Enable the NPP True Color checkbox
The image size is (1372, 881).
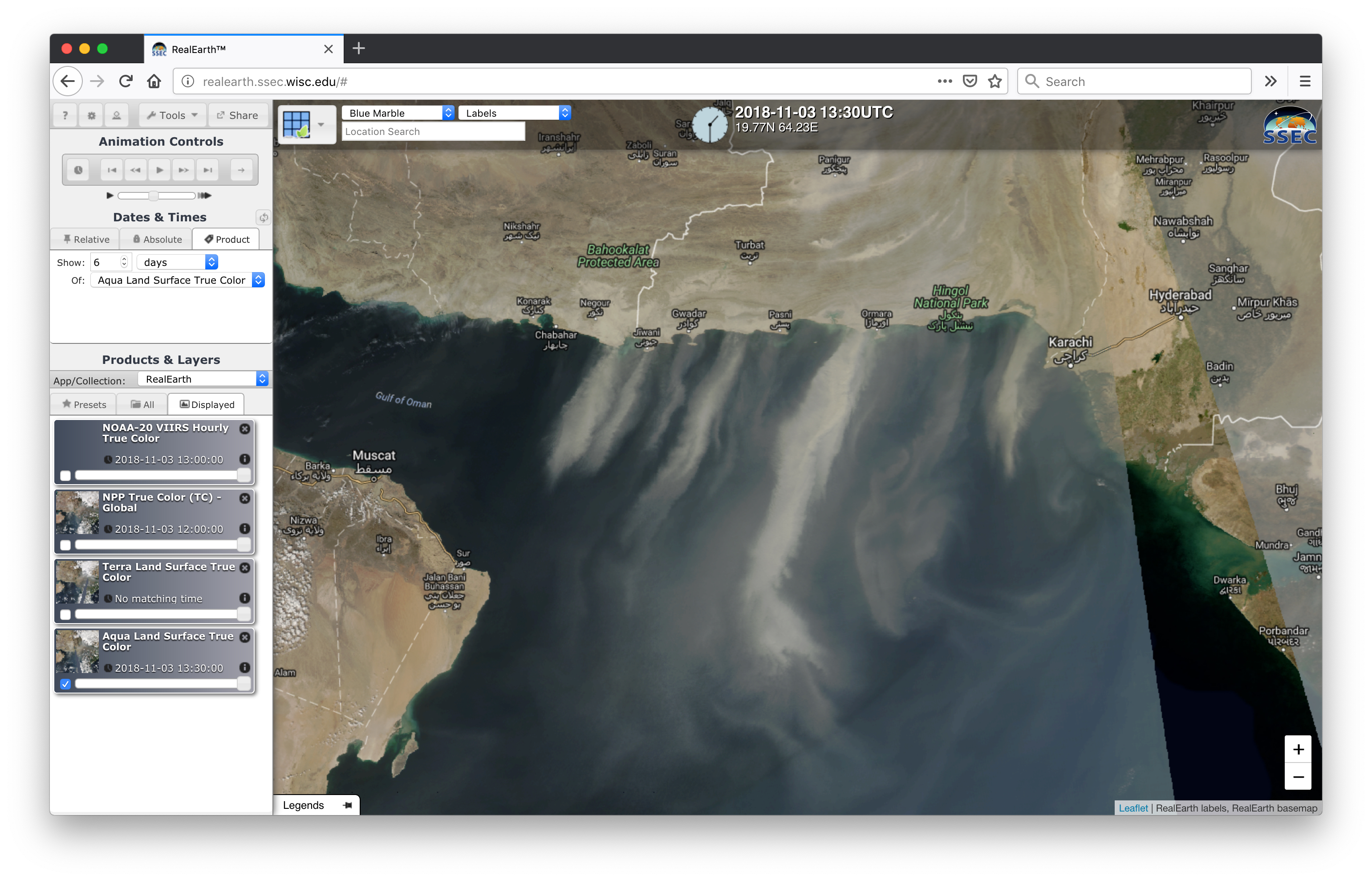click(66, 545)
